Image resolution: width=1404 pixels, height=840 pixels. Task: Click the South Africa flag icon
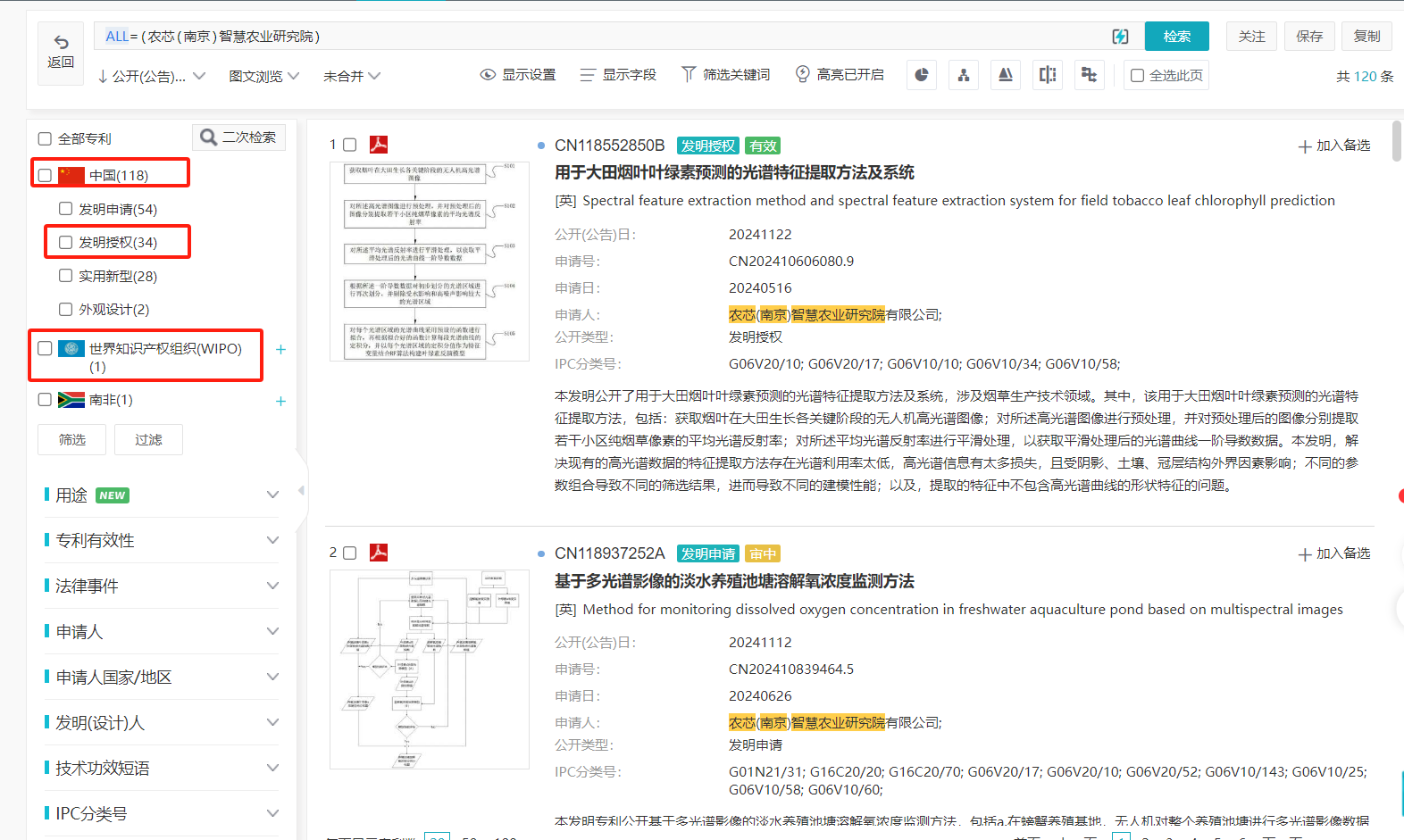coord(71,400)
